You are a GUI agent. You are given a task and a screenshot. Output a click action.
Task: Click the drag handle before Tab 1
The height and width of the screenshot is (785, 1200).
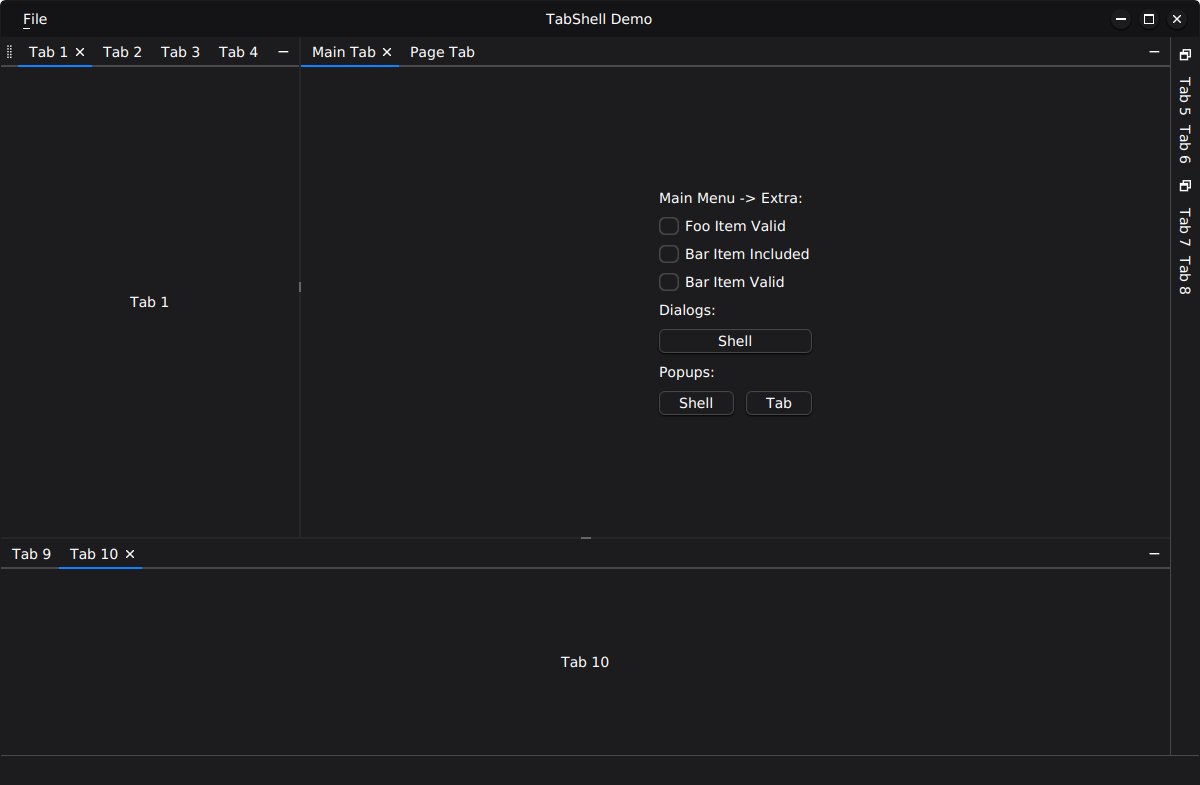(x=9, y=52)
